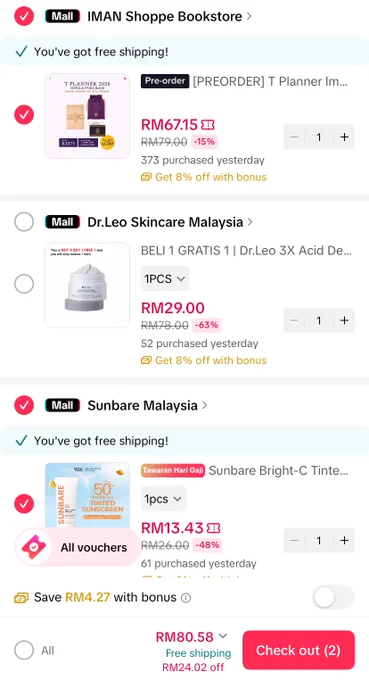This screenshot has height=680, width=369.
Task: Toggle the save with bonus switch
Action: pyautogui.click(x=333, y=598)
